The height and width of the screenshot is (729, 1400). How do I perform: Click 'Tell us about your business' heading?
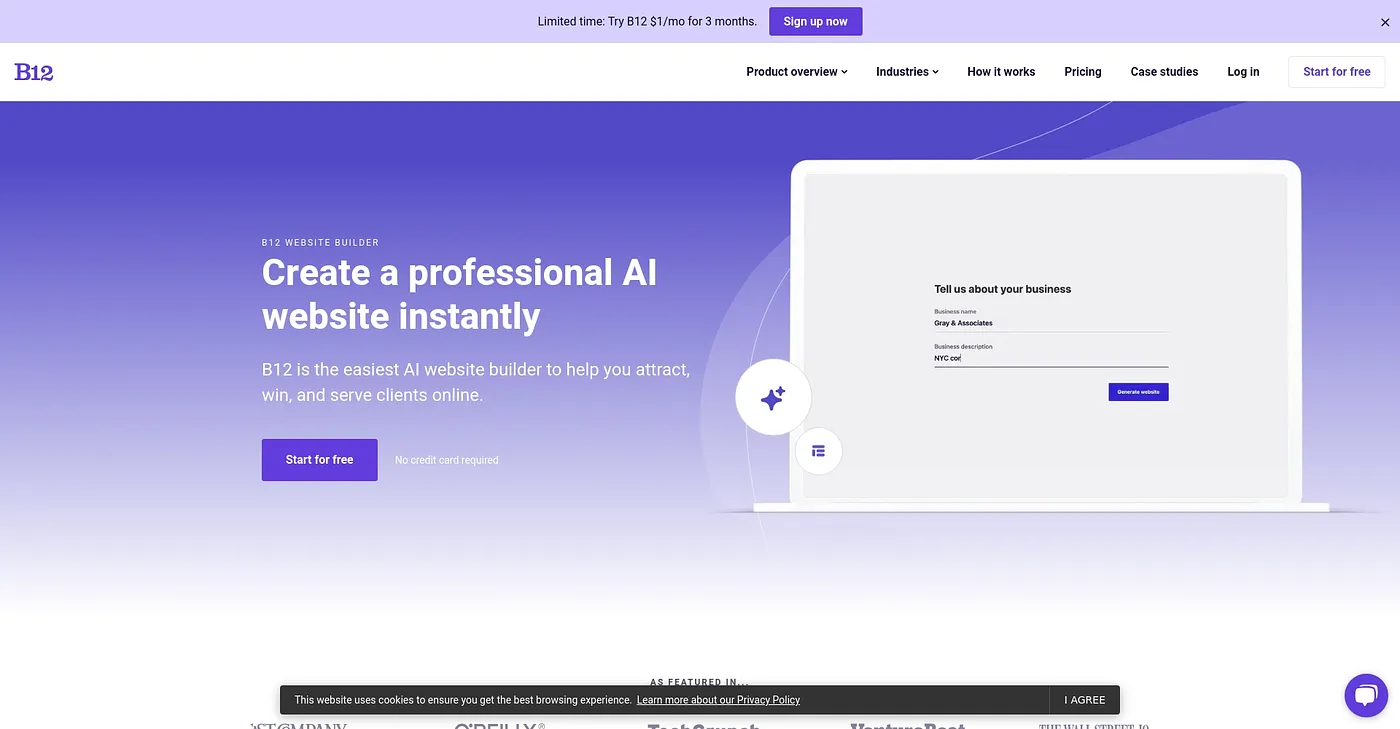1002,289
